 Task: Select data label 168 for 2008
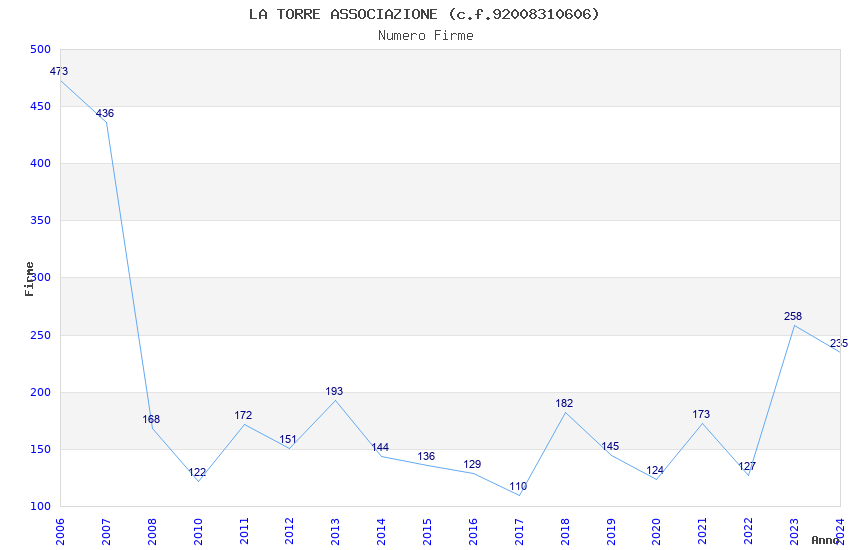click(x=151, y=419)
